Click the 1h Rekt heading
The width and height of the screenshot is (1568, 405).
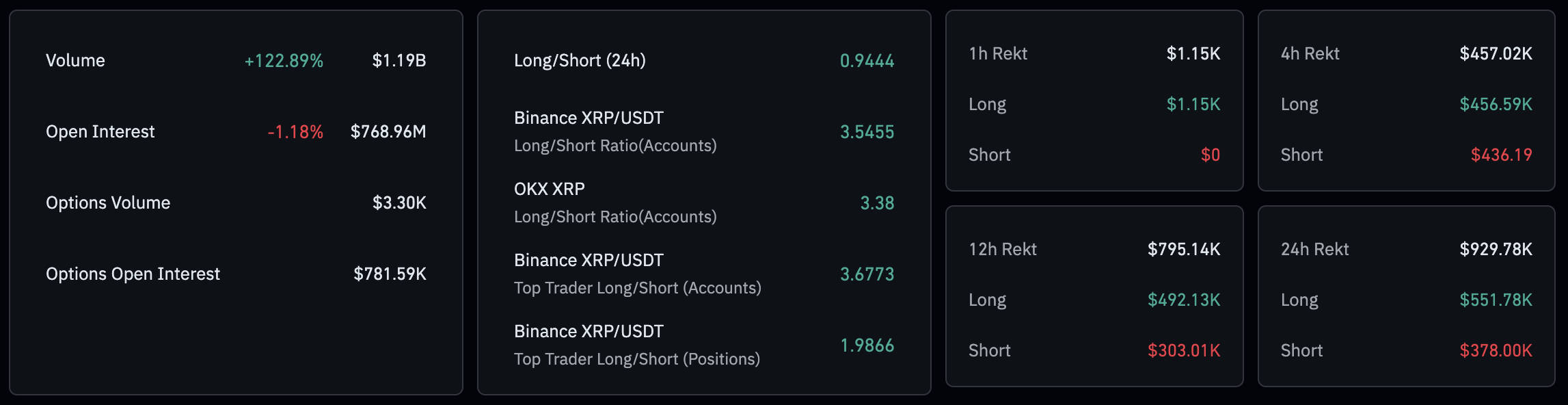pyautogui.click(x=998, y=54)
